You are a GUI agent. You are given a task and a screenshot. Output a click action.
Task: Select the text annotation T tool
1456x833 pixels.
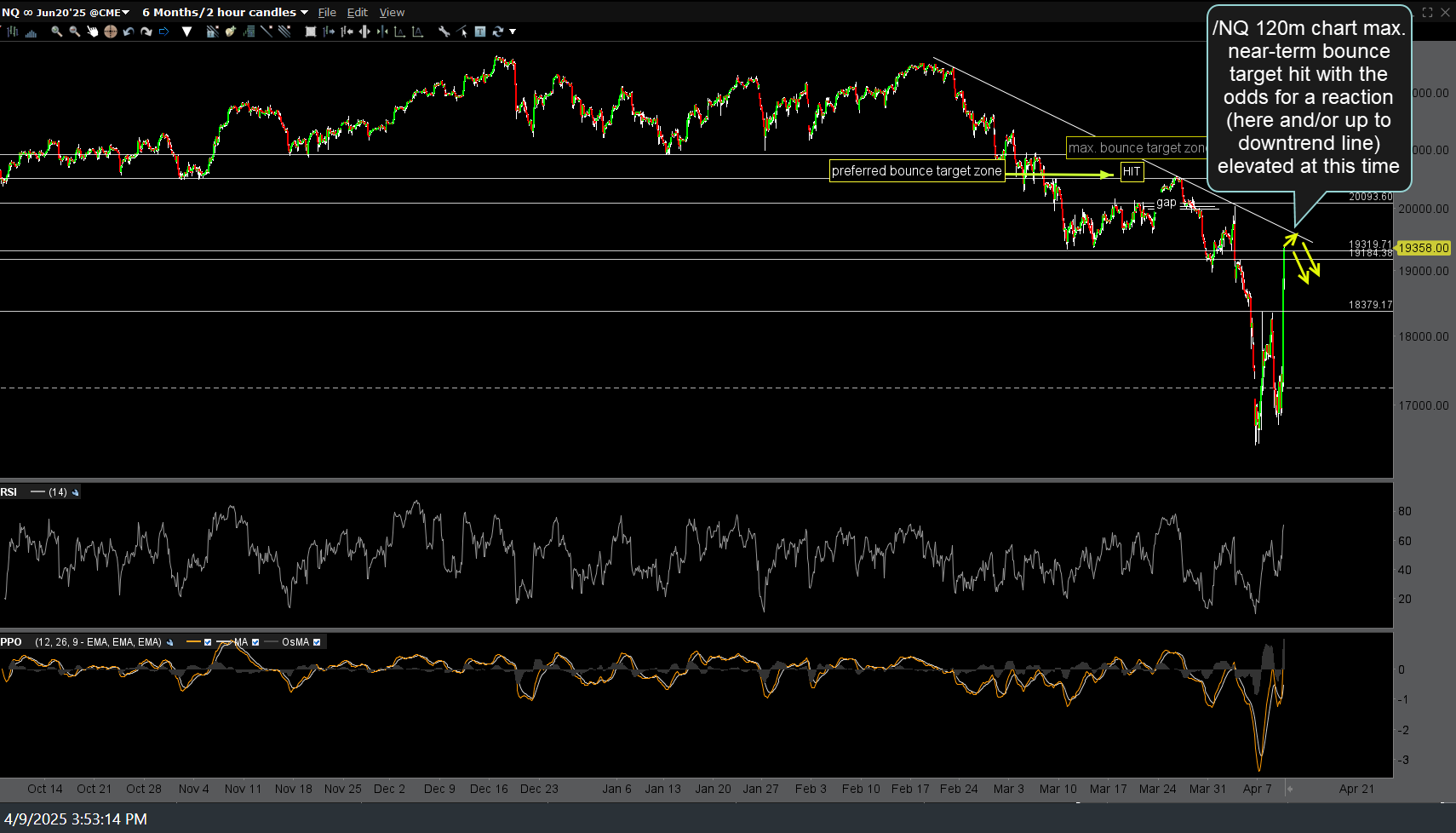[x=480, y=32]
